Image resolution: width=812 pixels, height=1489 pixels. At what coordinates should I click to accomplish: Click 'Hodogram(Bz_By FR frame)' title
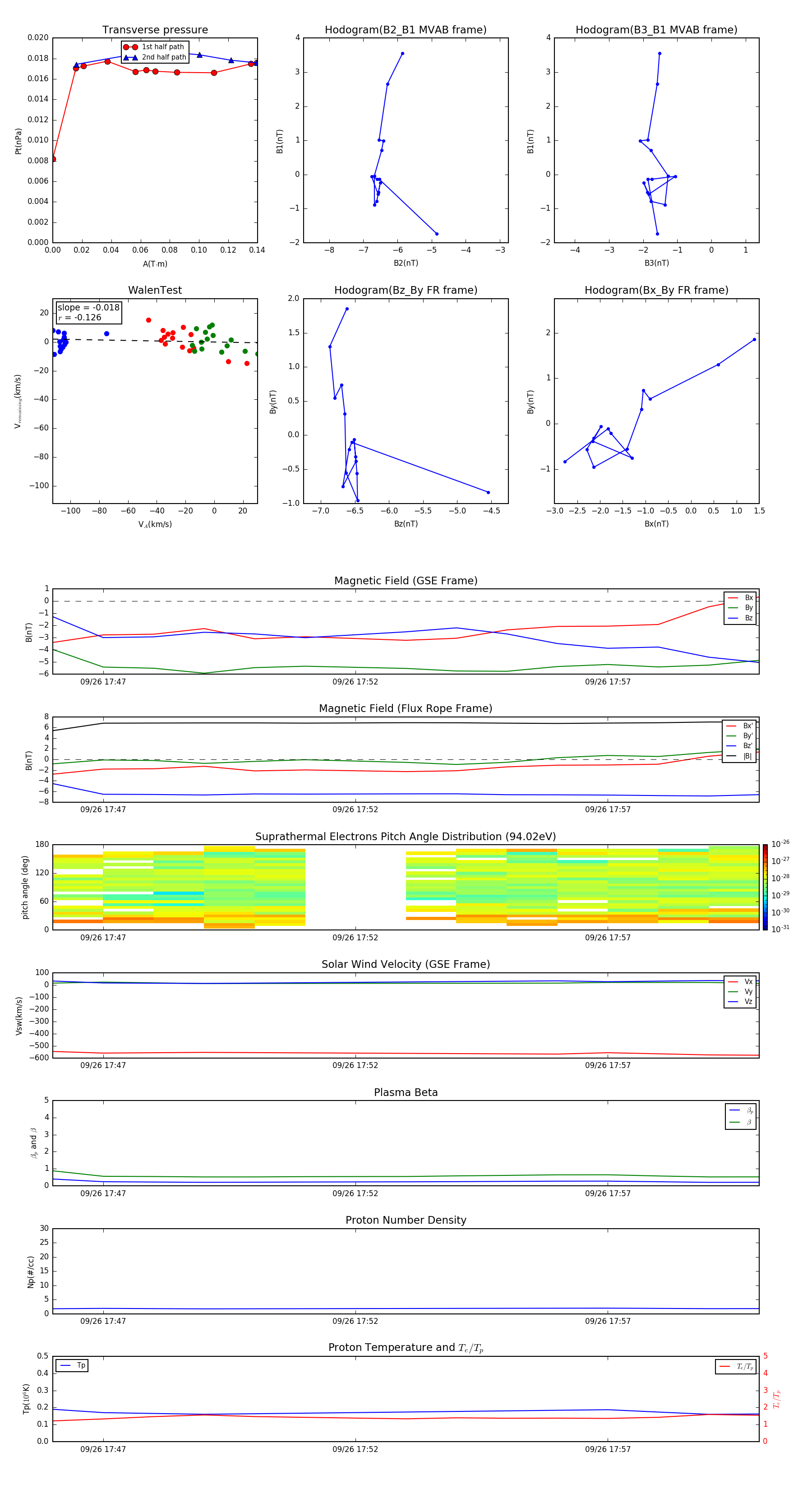pos(406,290)
